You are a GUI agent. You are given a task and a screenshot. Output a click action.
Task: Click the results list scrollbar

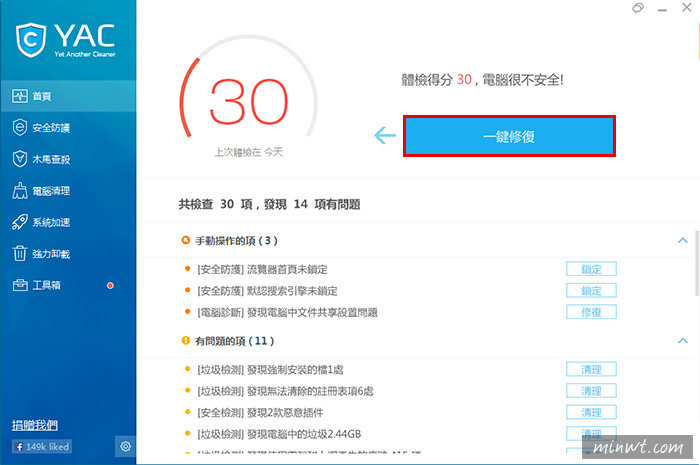(x=697, y=263)
